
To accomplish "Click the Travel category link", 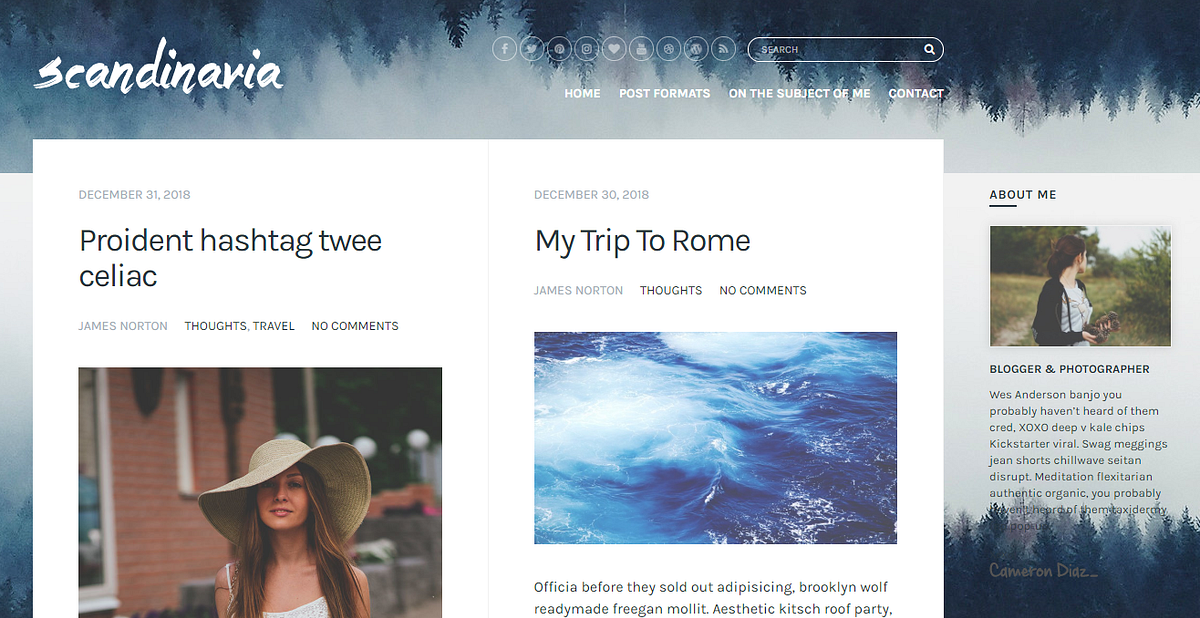I will pyautogui.click(x=274, y=326).
